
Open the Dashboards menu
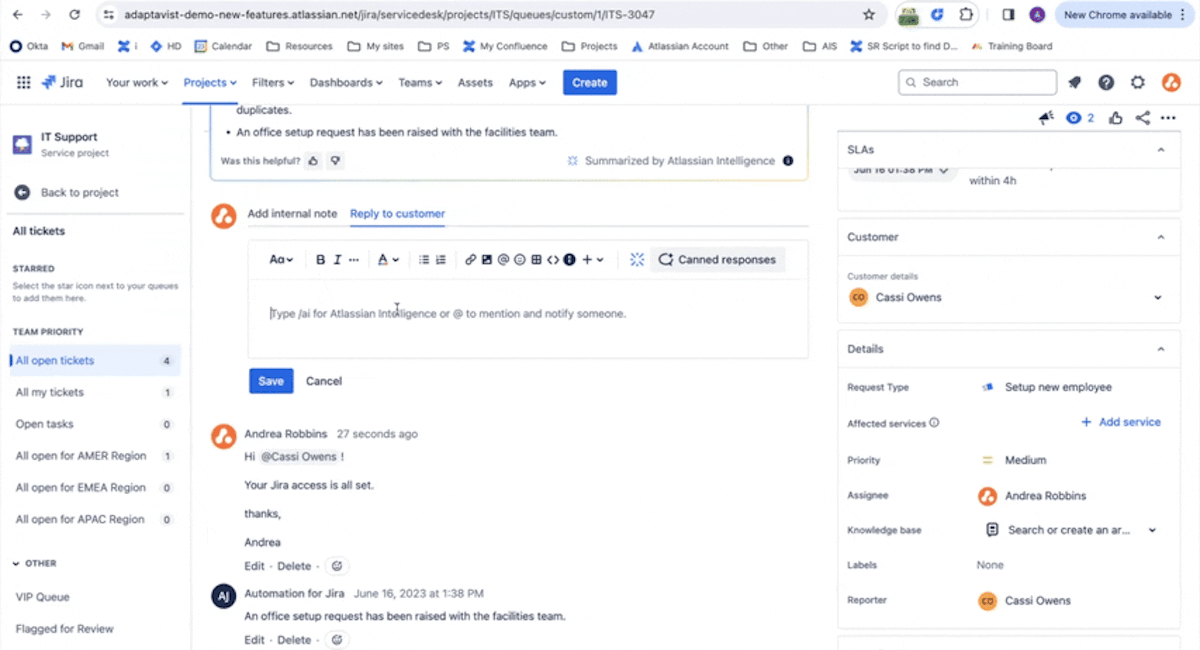point(346,83)
